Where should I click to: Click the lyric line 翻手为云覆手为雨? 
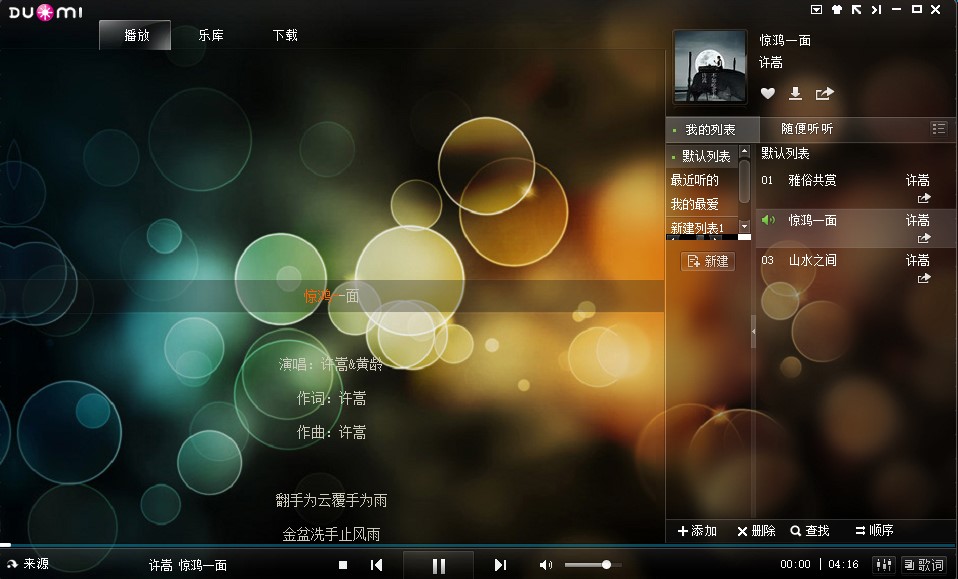coord(331,500)
